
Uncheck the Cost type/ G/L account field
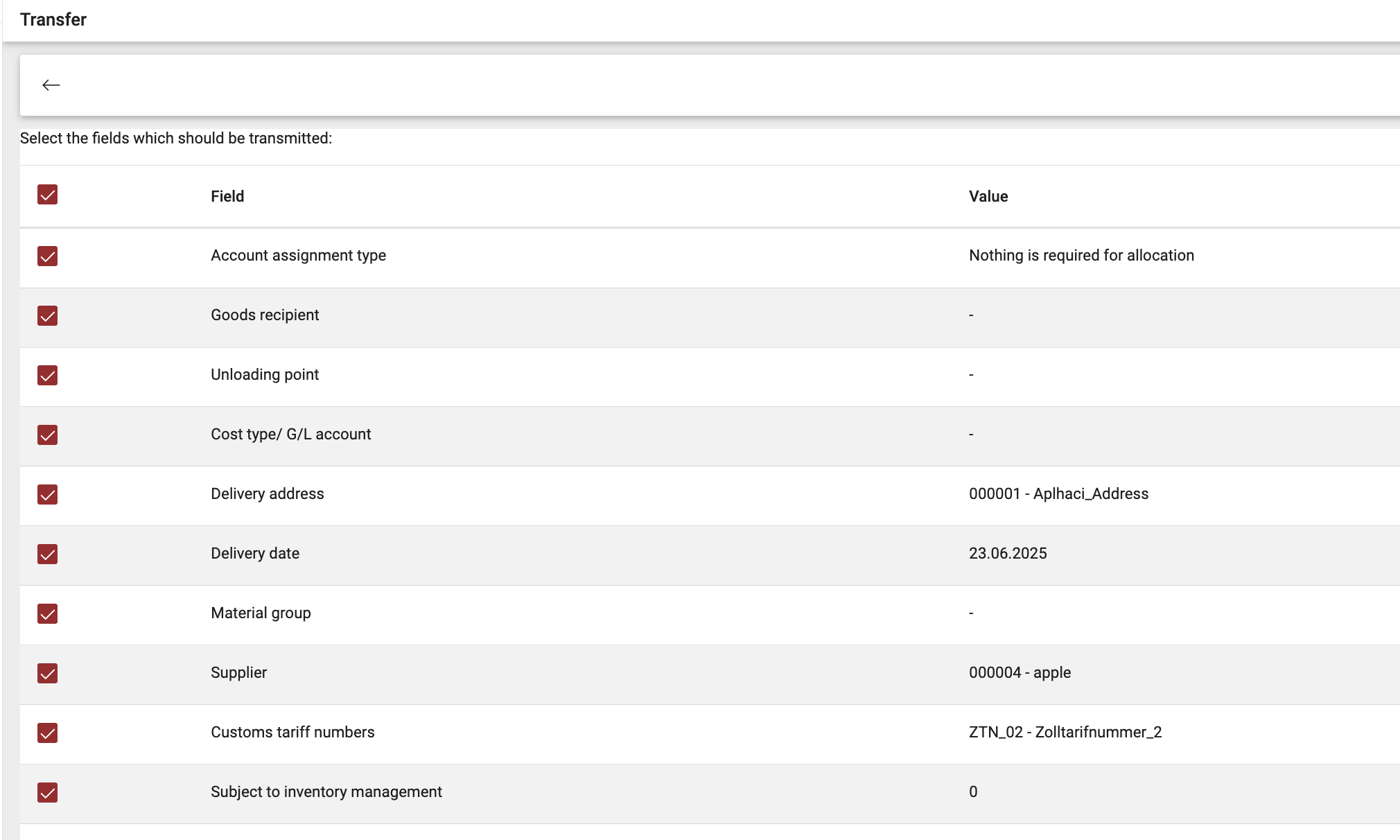pyautogui.click(x=47, y=434)
